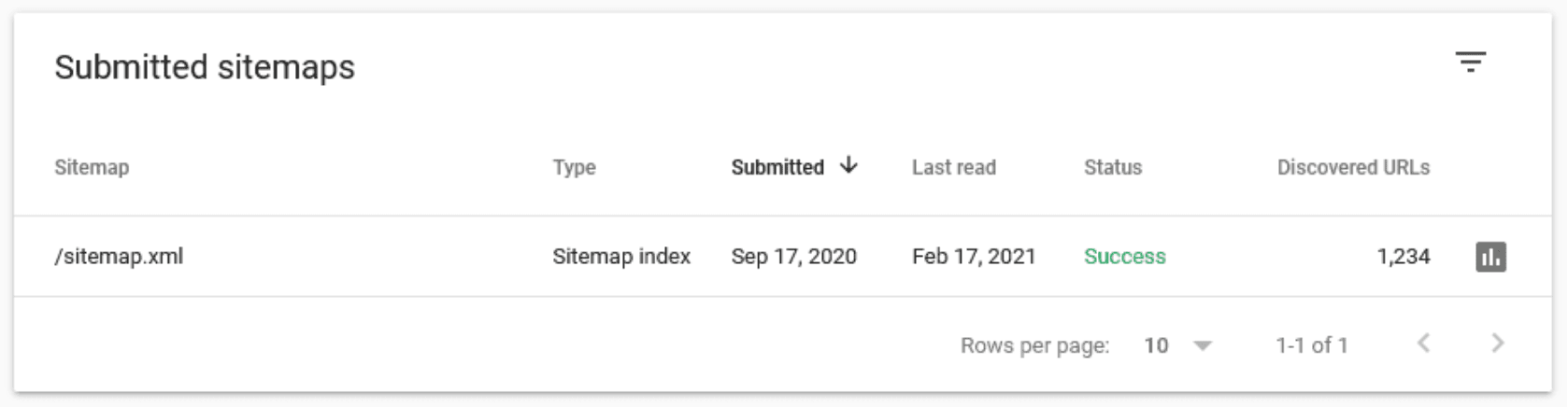Click the Submitted sort arrow icon
This screenshot has height=407, width=1568.
(x=848, y=166)
